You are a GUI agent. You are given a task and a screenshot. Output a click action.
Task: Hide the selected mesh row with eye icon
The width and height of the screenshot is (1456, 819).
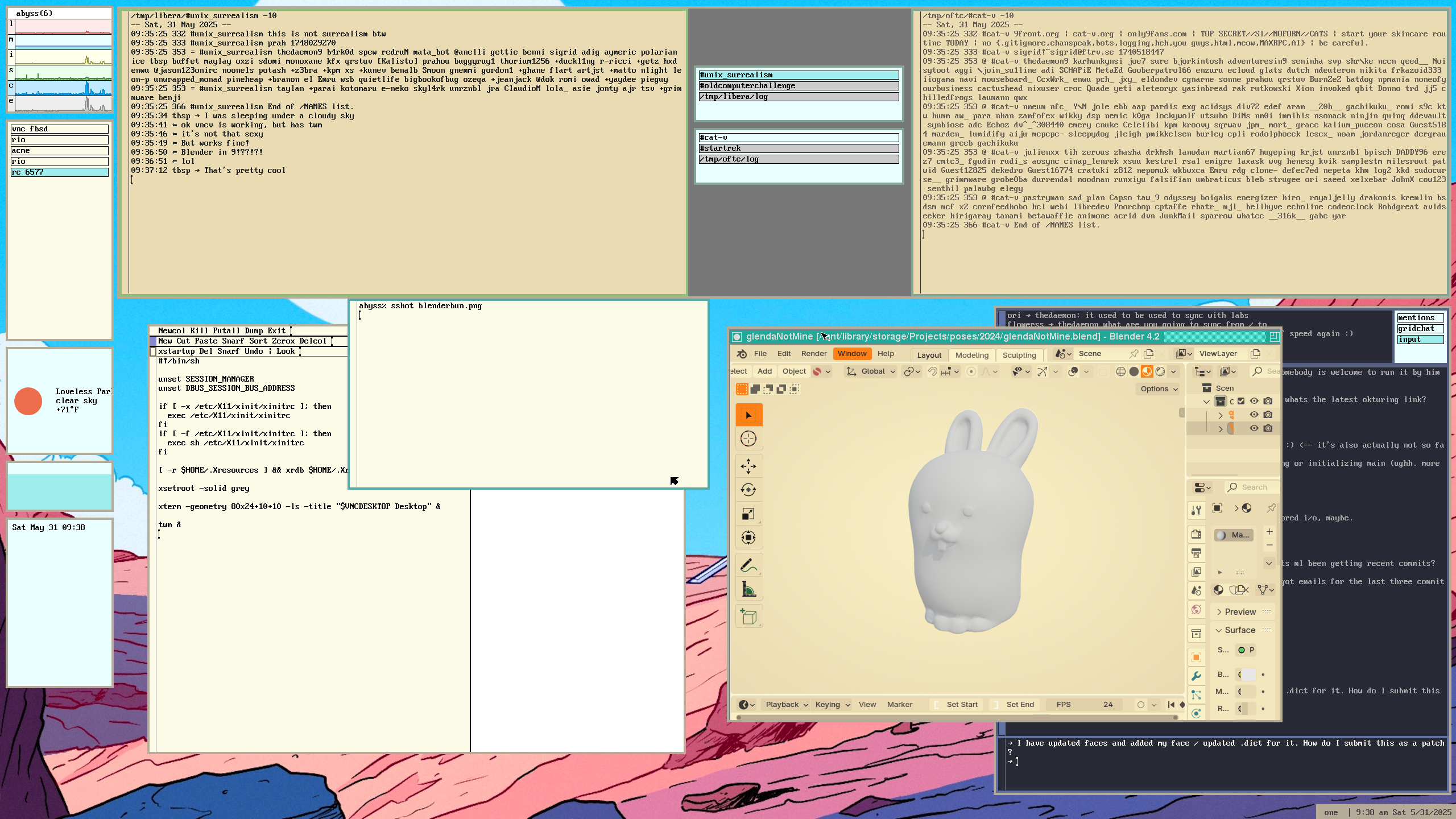(1254, 428)
